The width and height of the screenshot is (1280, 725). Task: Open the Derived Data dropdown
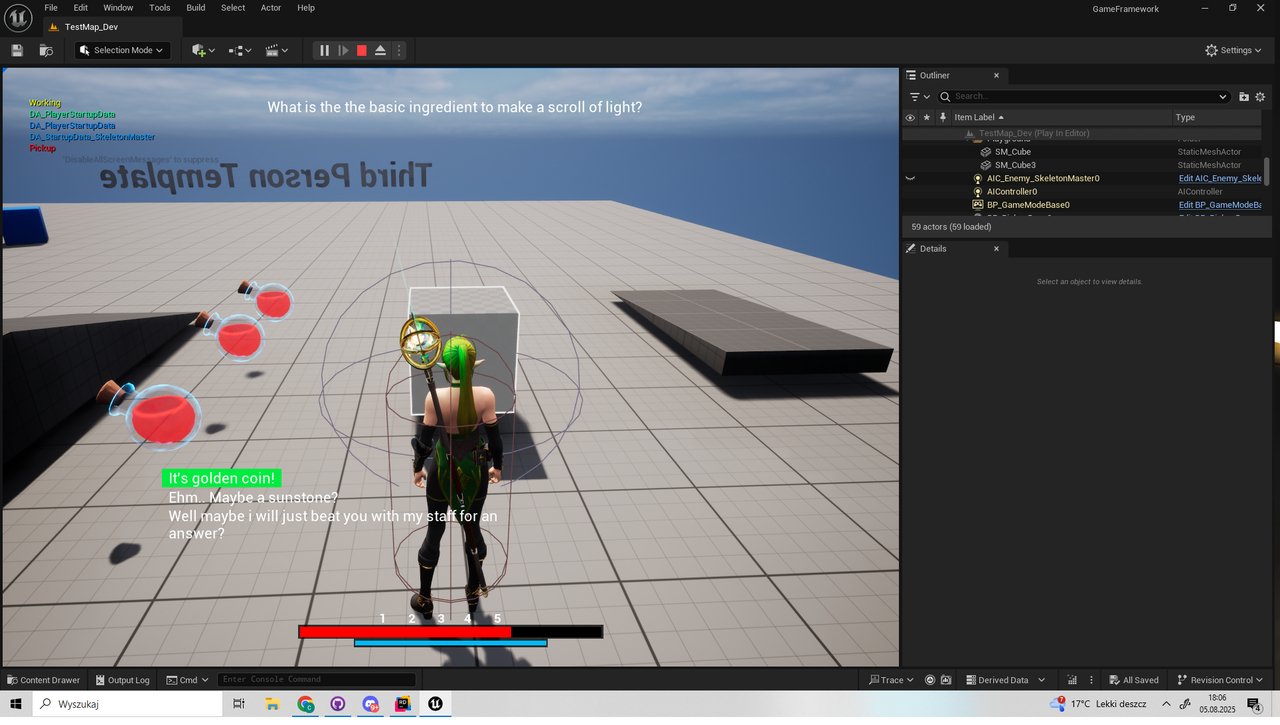1003,680
